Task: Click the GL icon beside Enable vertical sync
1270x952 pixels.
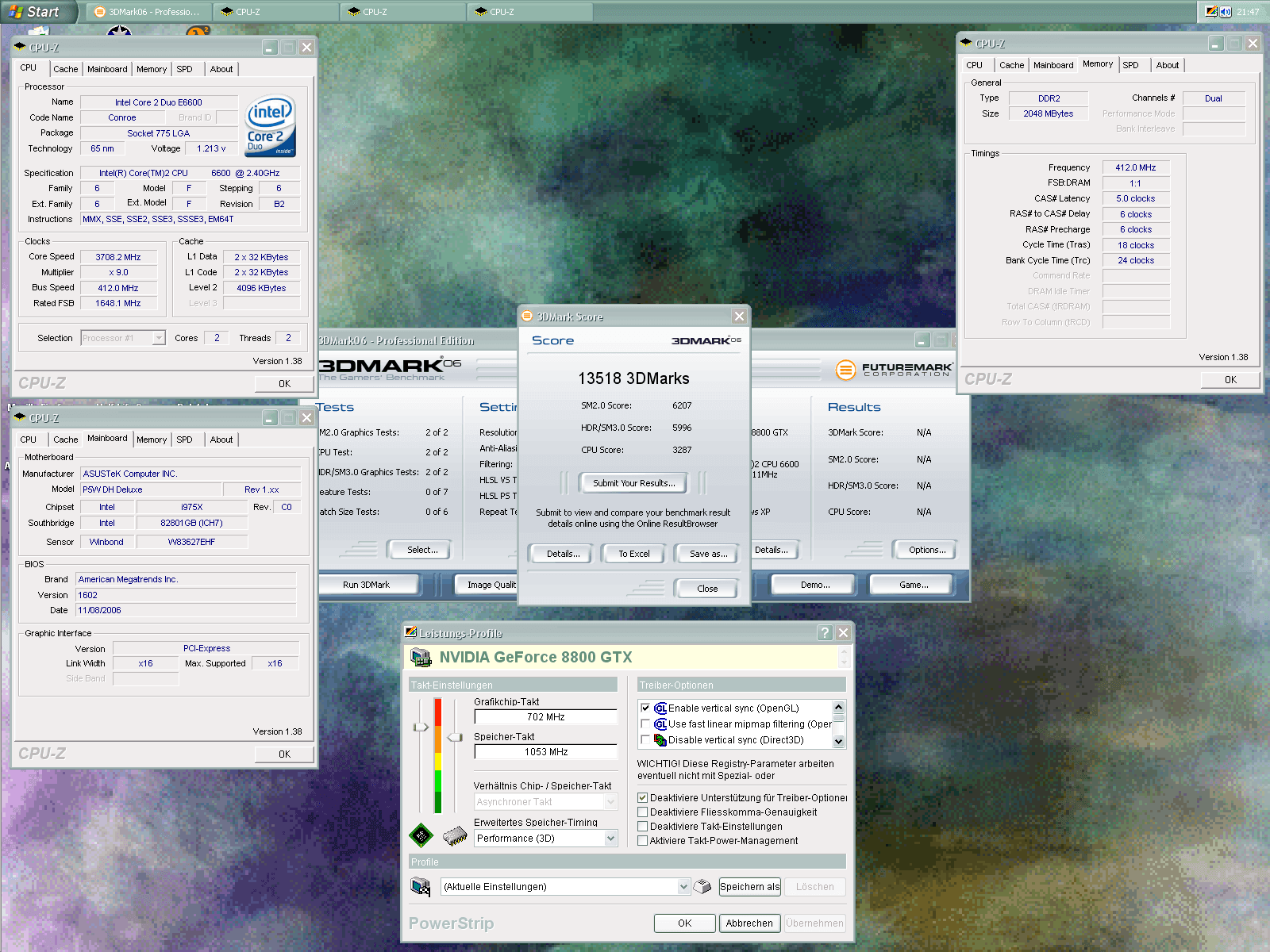Action: tap(660, 708)
